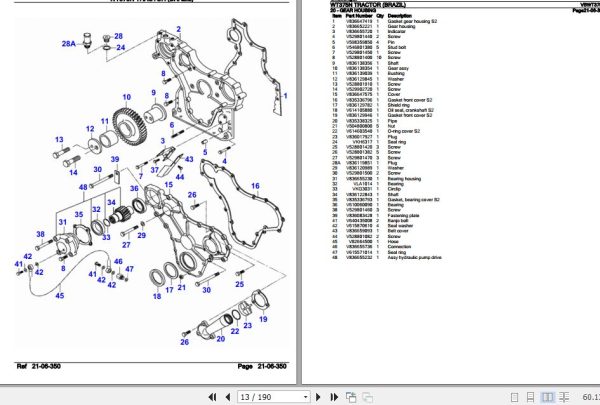Click the zoom percentage value 60.1
This screenshot has height=405, width=600.
coord(591,397)
